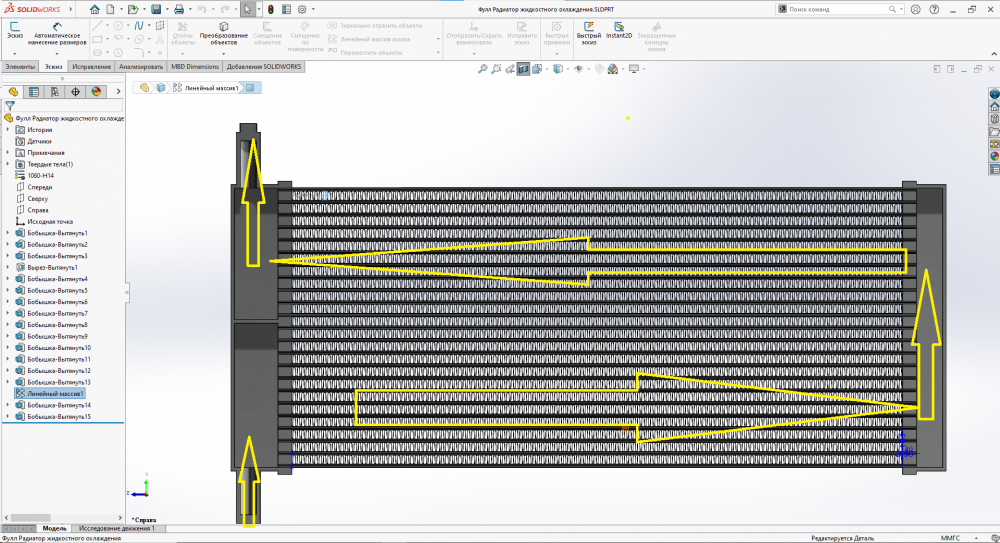1000x543 pixels.
Task: Save the part with floppy disk icon
Action: coord(156,10)
